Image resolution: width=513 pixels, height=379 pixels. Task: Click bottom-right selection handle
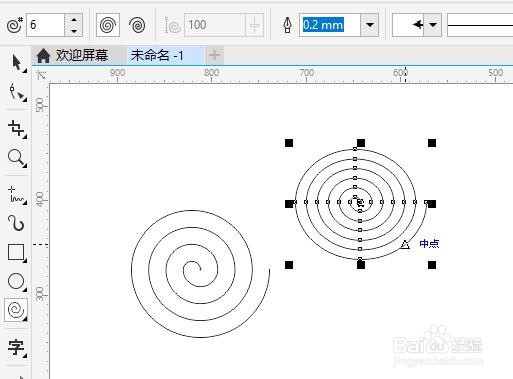[432, 265]
